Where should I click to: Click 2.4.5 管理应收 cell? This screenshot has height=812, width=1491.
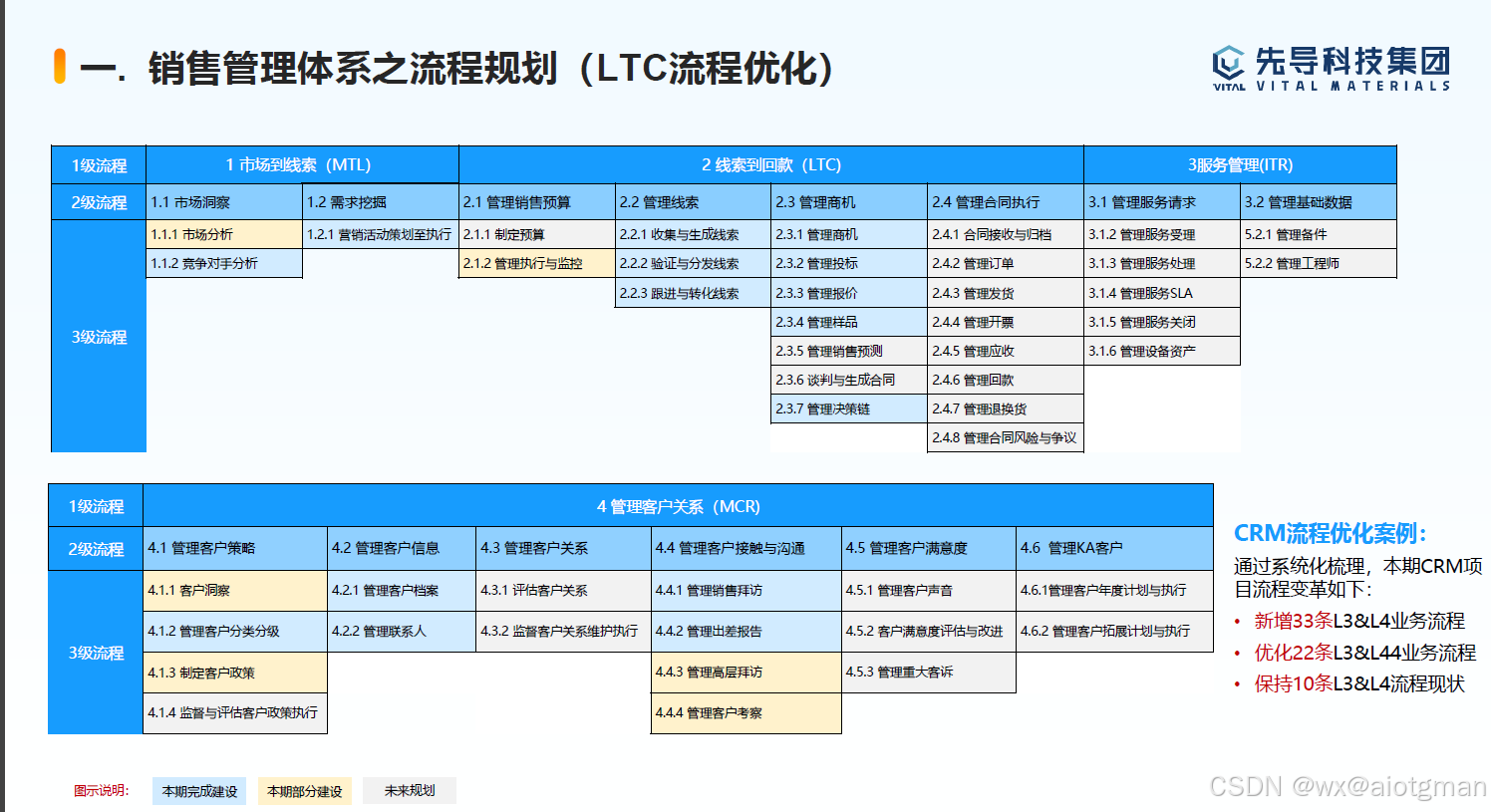click(1006, 351)
